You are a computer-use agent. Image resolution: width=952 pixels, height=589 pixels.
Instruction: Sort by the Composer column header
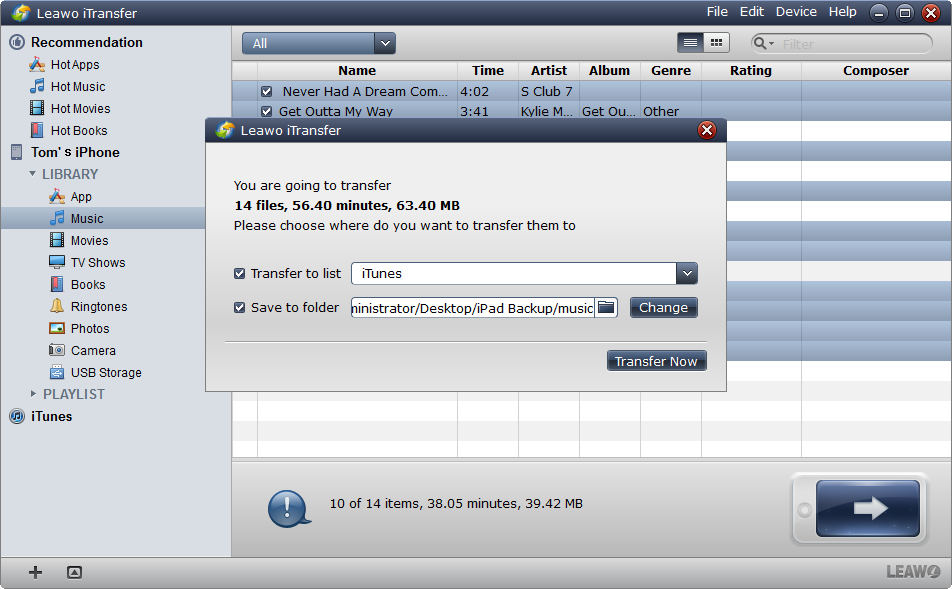pyautogui.click(x=876, y=70)
